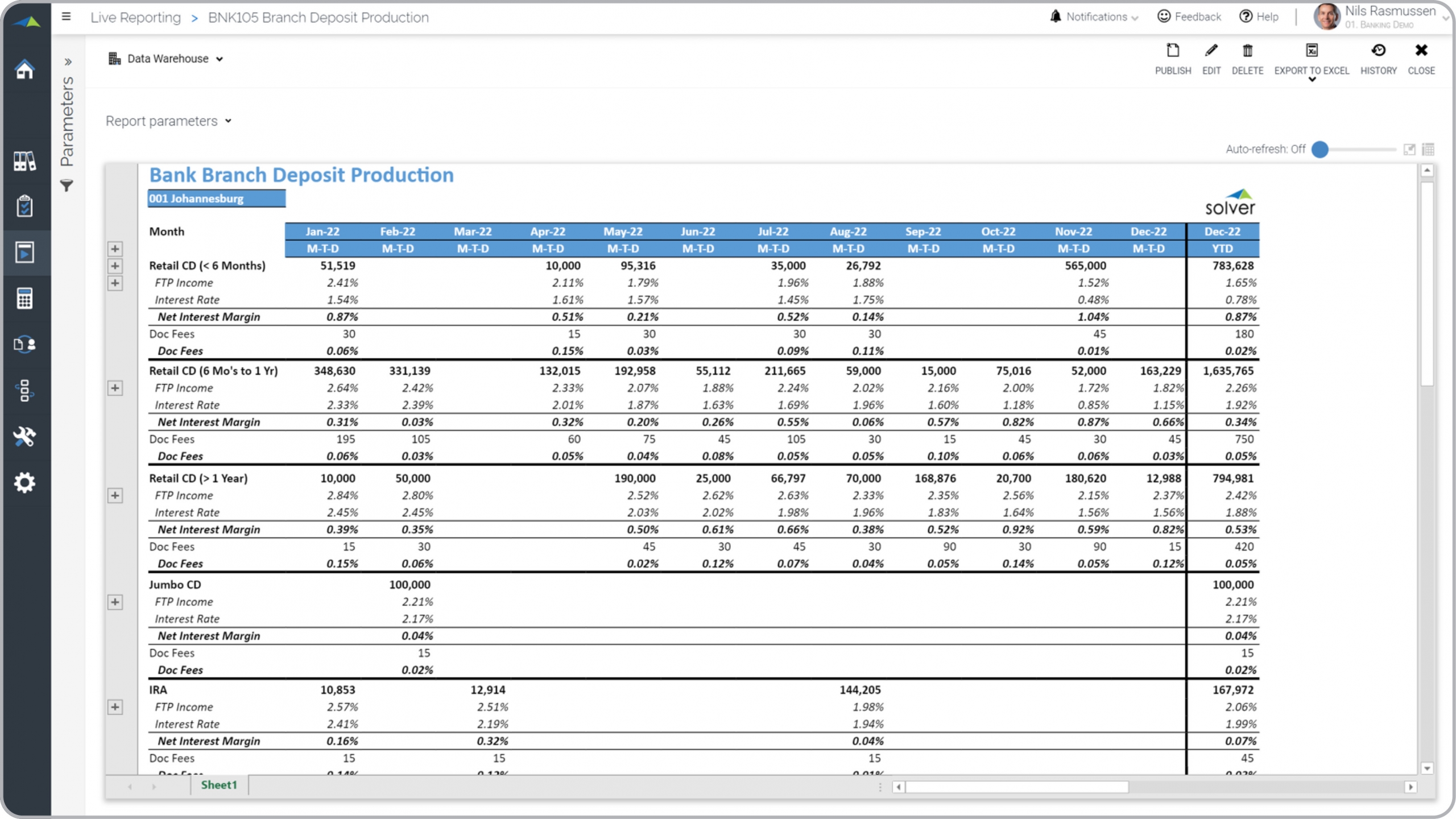The width and height of the screenshot is (1456, 819).
Task: Select the Sheet1 tab
Action: (219, 785)
